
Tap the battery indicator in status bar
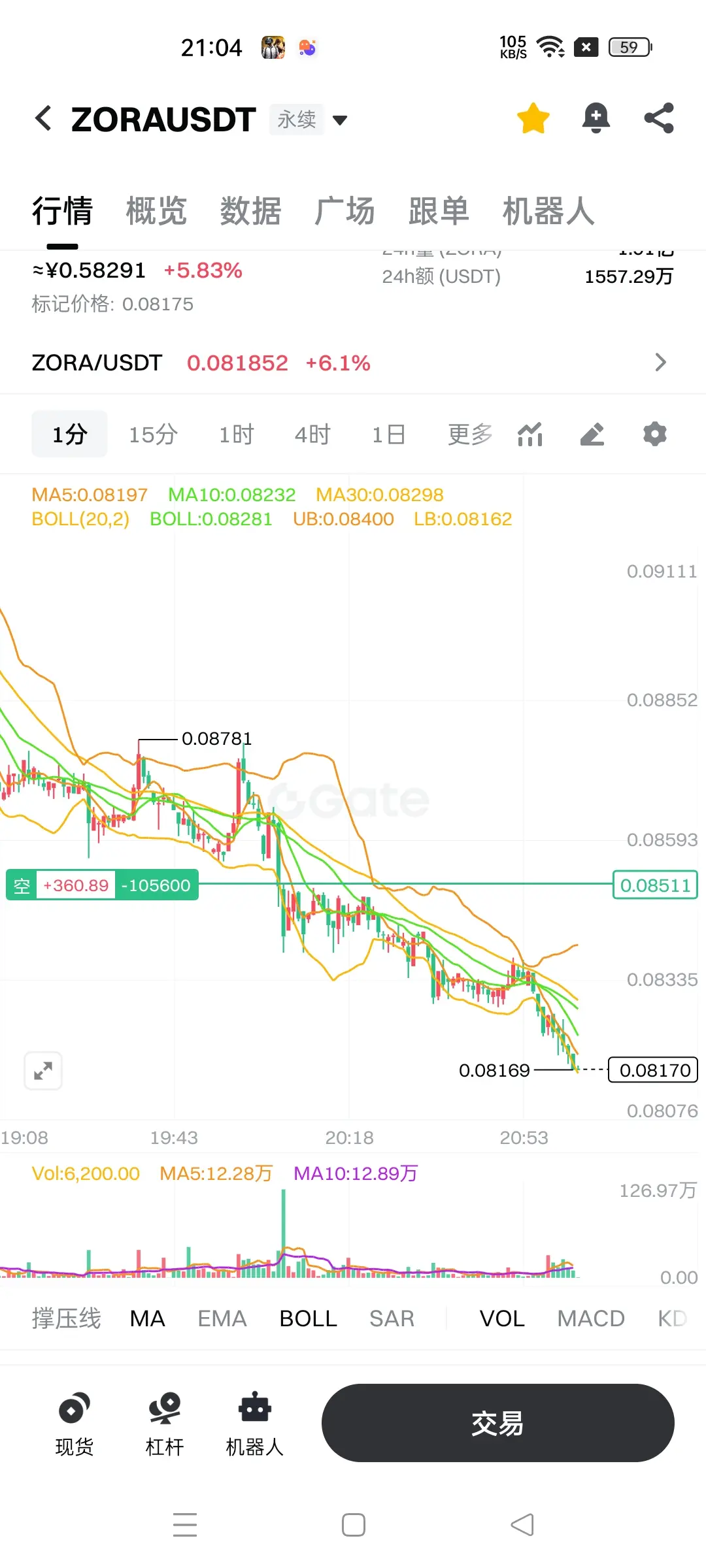(x=631, y=47)
